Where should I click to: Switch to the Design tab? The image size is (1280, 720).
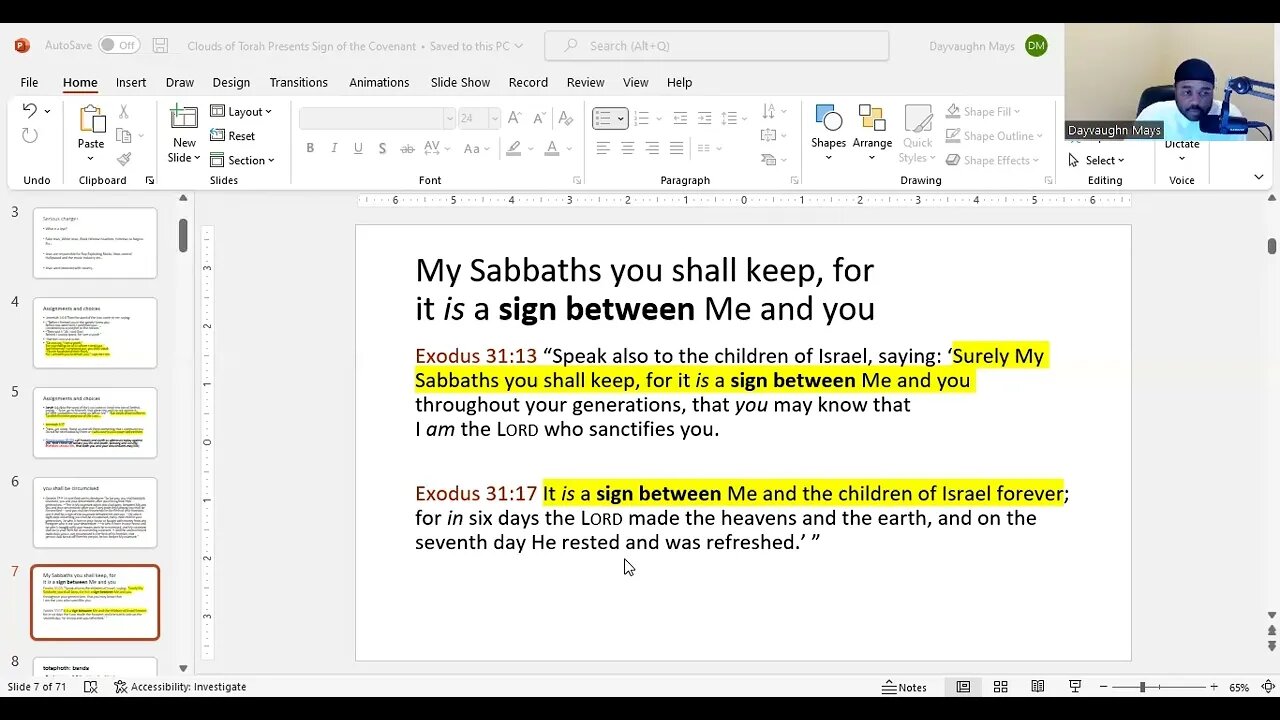click(x=231, y=82)
